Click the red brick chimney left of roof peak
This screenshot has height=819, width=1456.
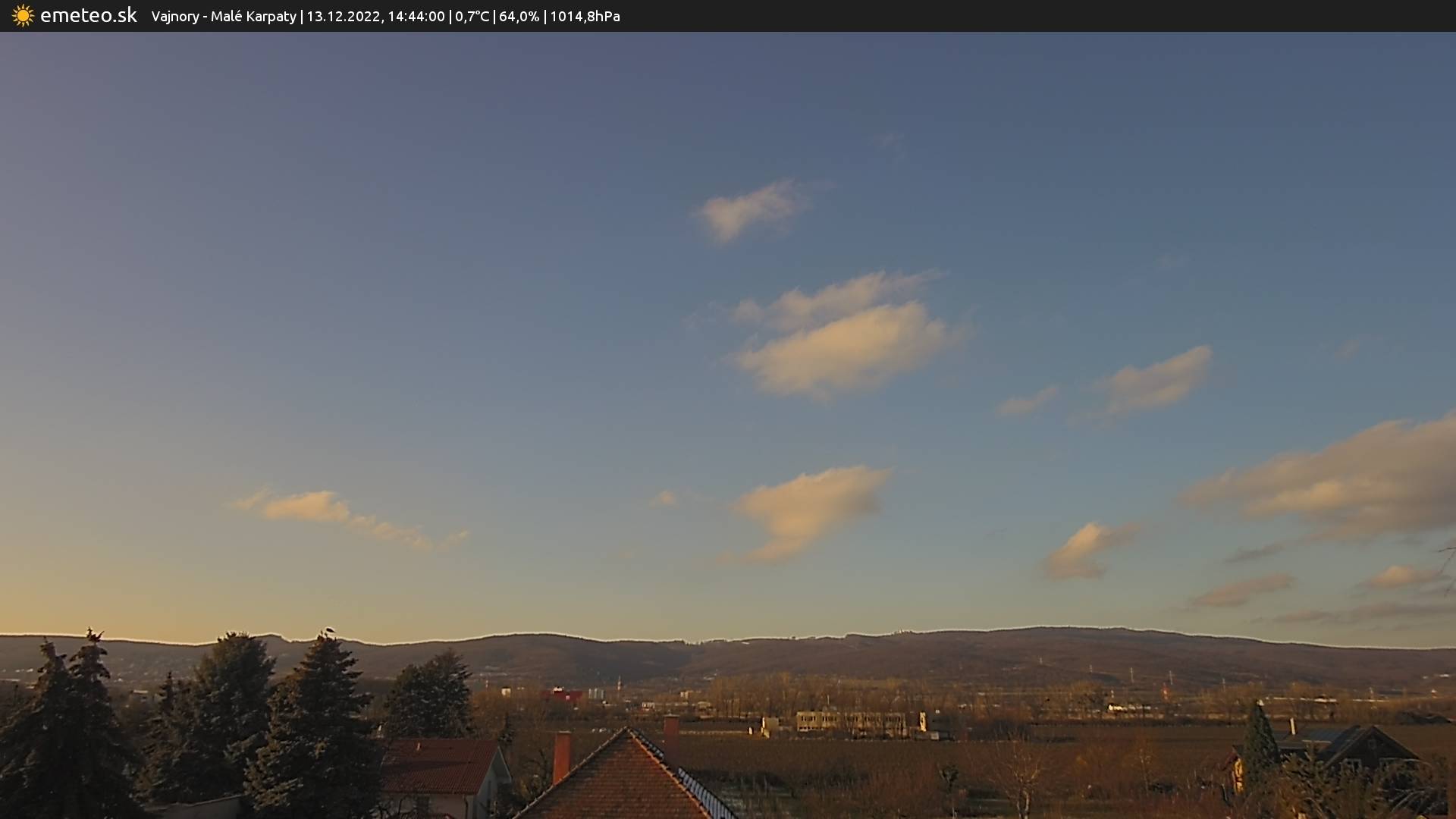(x=561, y=756)
